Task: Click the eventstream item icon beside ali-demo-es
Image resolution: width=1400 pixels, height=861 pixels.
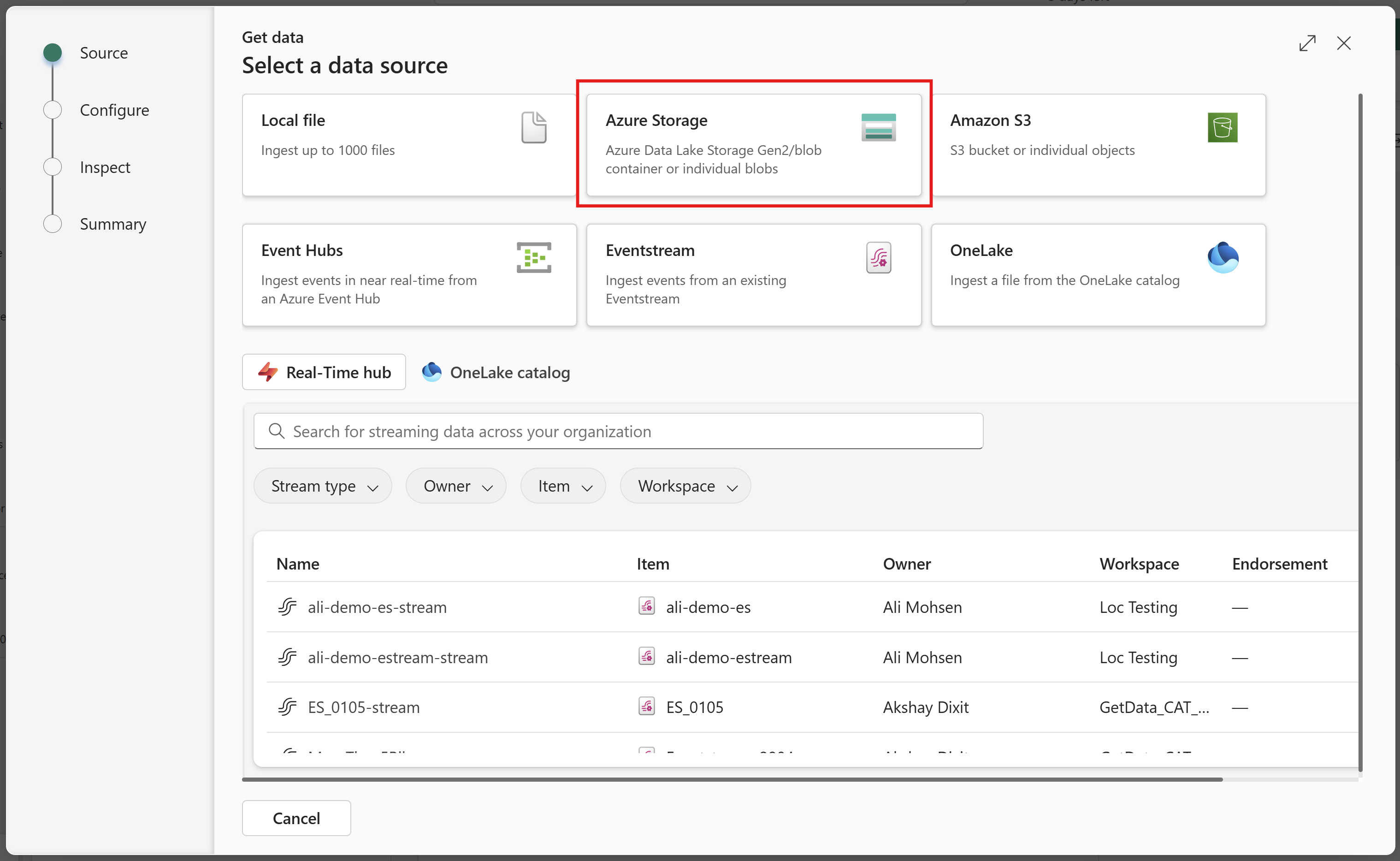Action: click(646, 606)
